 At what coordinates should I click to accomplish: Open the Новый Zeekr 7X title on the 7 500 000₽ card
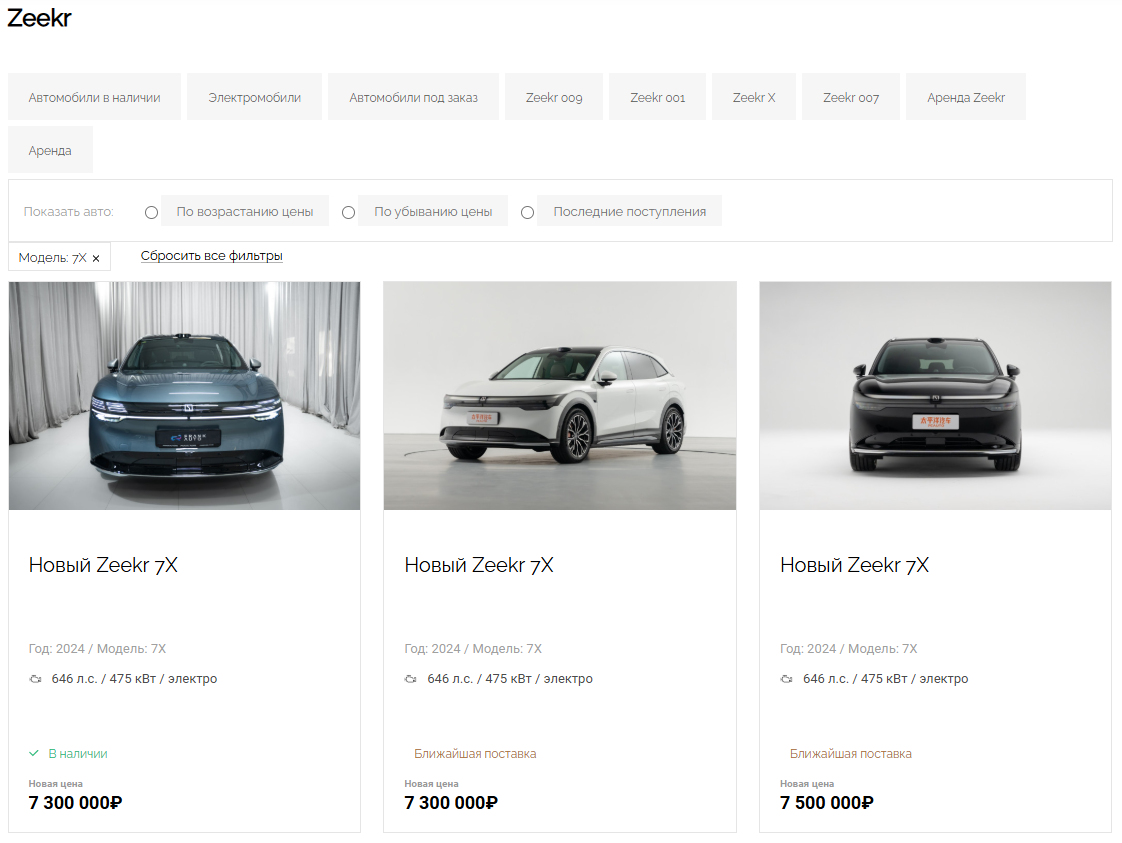tap(854, 565)
